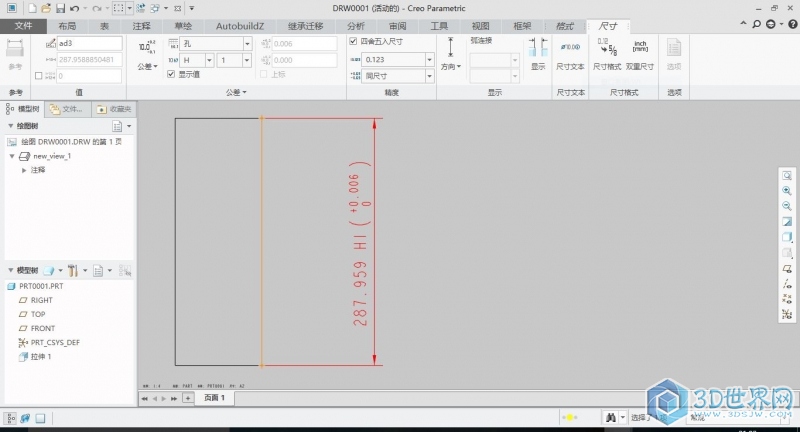Screen dimensions: 800x432
Task: Collapse the 绘图树 drawing tree section
Action: pyautogui.click(x=10, y=125)
